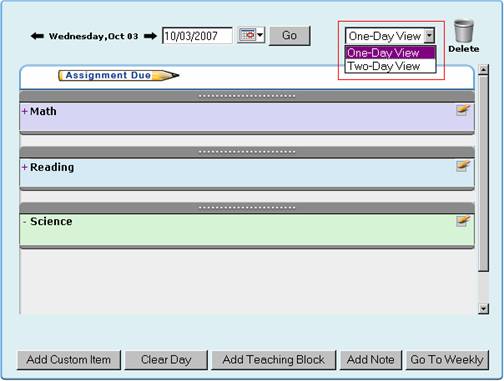Expand the Reading block with plus sign

(x=24, y=167)
